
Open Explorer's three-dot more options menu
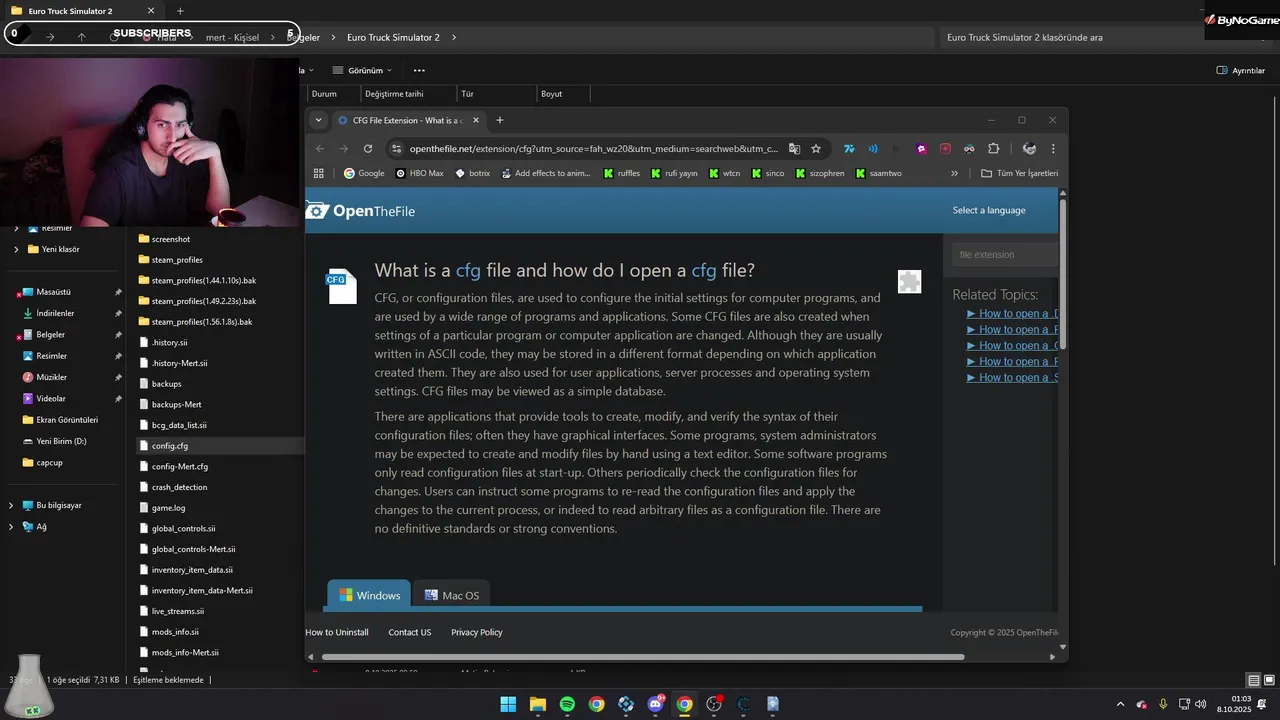tap(419, 70)
